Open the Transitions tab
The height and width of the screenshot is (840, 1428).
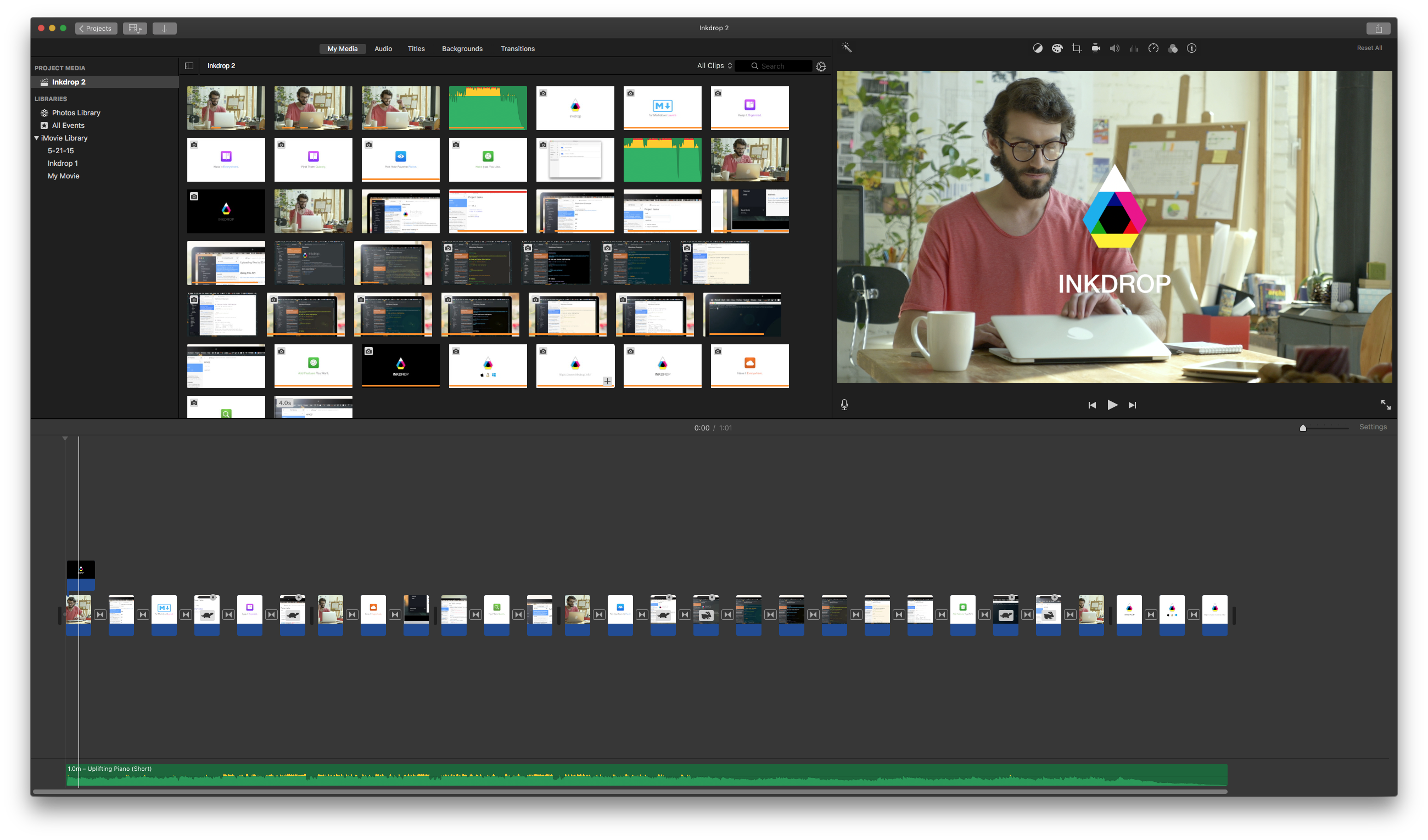pyautogui.click(x=517, y=49)
